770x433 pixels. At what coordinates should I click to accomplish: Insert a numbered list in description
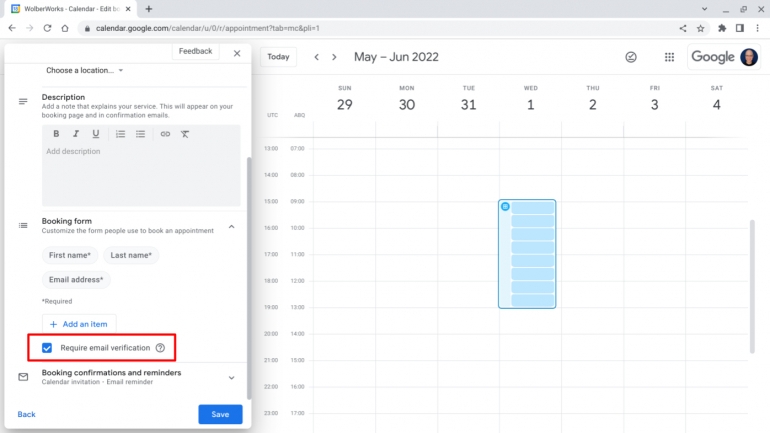coord(121,134)
